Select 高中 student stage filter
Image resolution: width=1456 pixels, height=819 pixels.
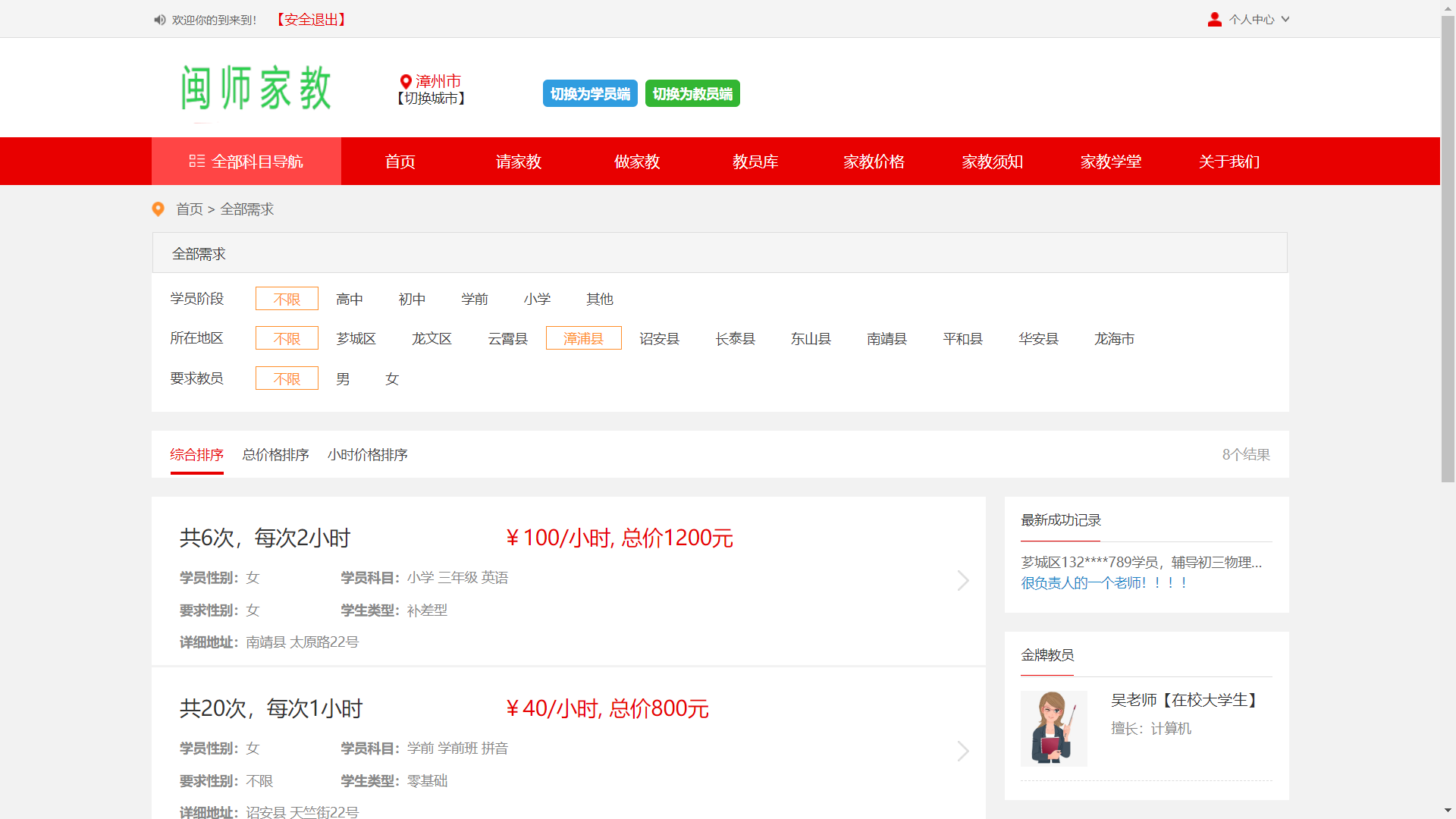350,299
